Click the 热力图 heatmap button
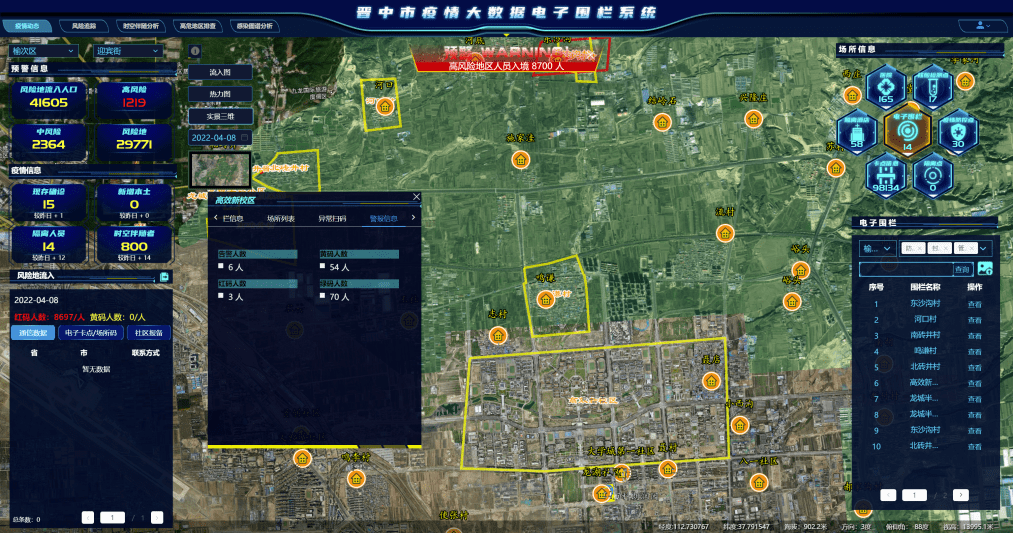Image resolution: width=1013 pixels, height=533 pixels. point(219,94)
